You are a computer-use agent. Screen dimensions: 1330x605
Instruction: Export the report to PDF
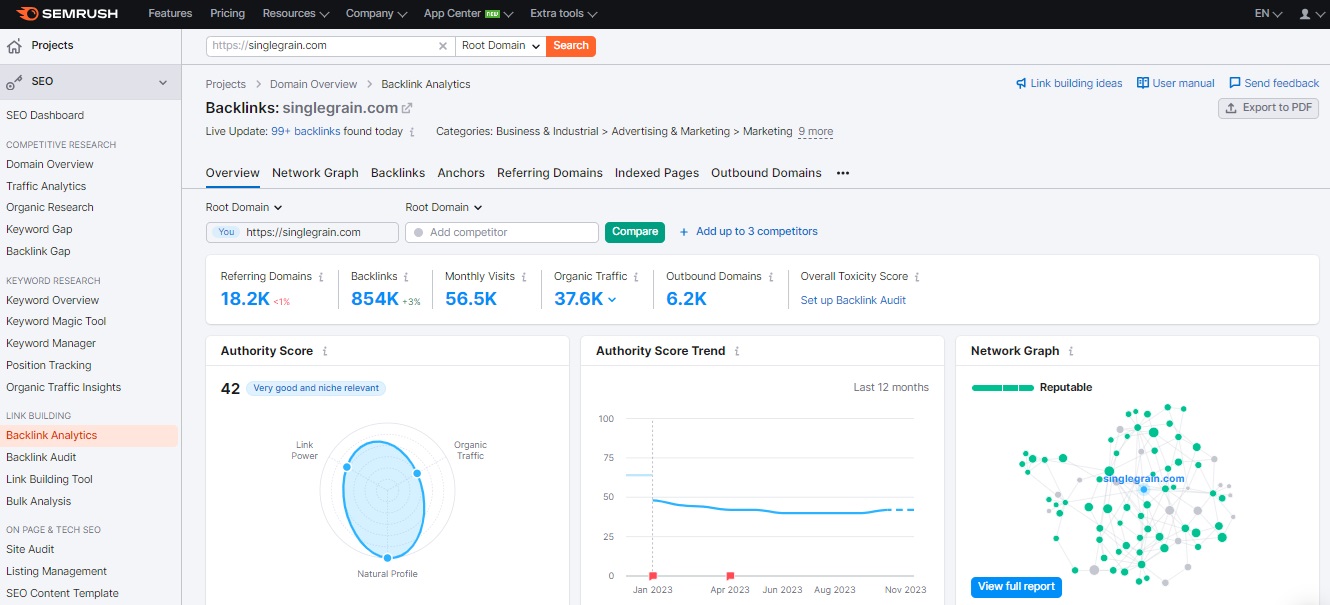pos(1268,108)
